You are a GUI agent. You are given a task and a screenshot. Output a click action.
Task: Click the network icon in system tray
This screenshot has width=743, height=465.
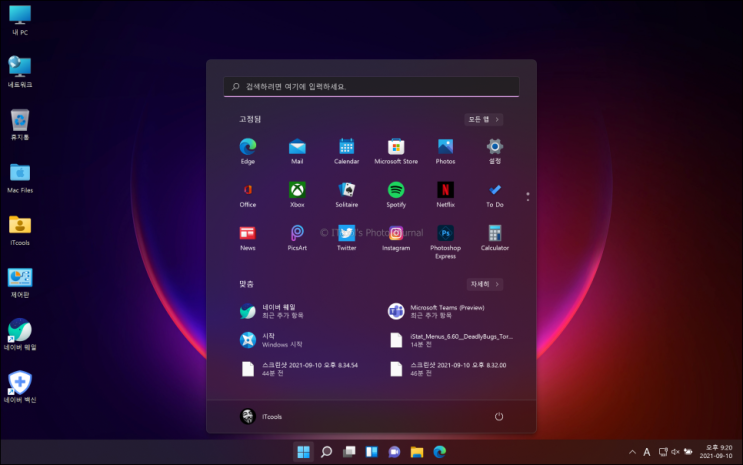tap(663, 452)
